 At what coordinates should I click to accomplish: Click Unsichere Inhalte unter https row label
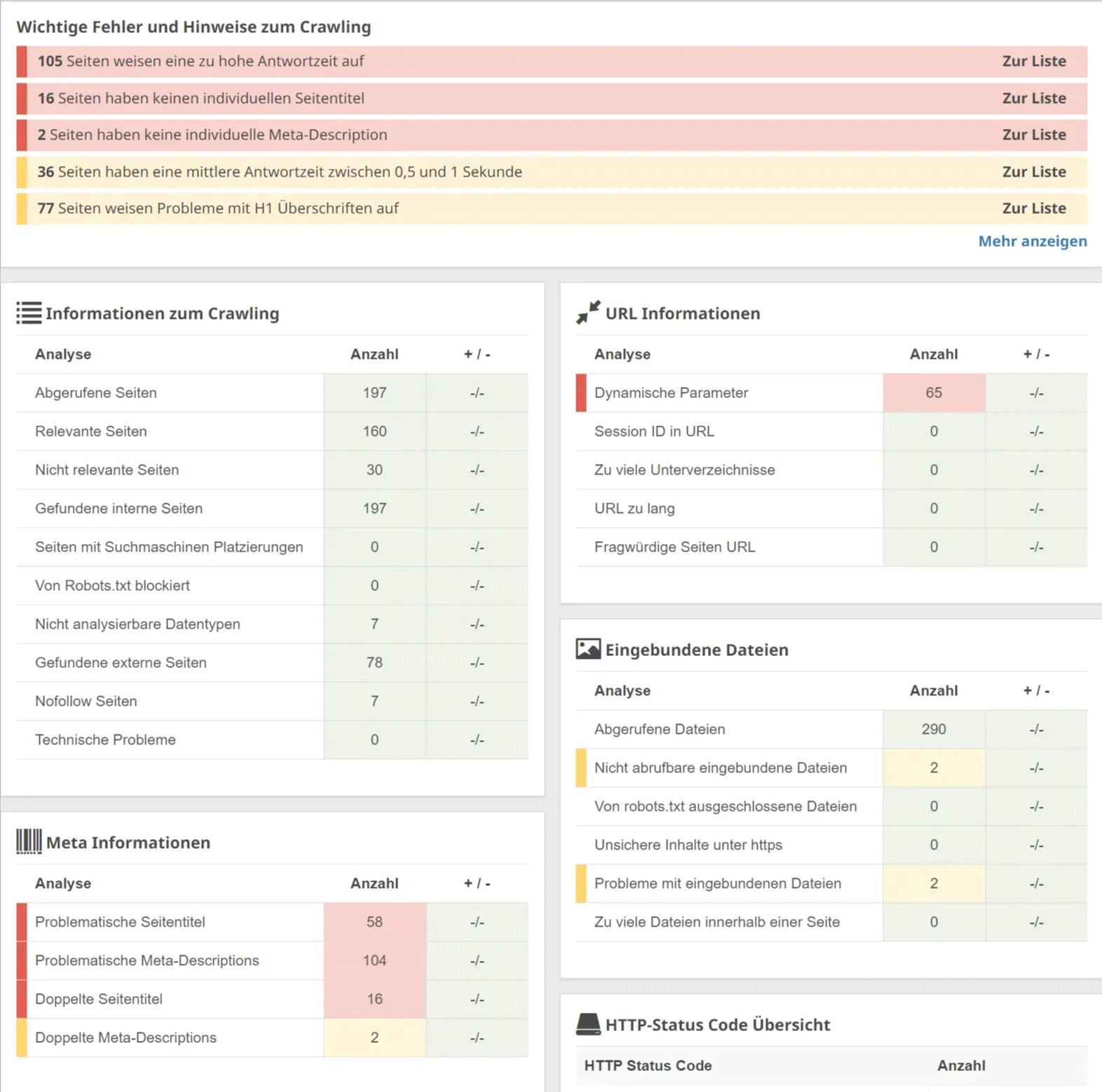click(688, 845)
